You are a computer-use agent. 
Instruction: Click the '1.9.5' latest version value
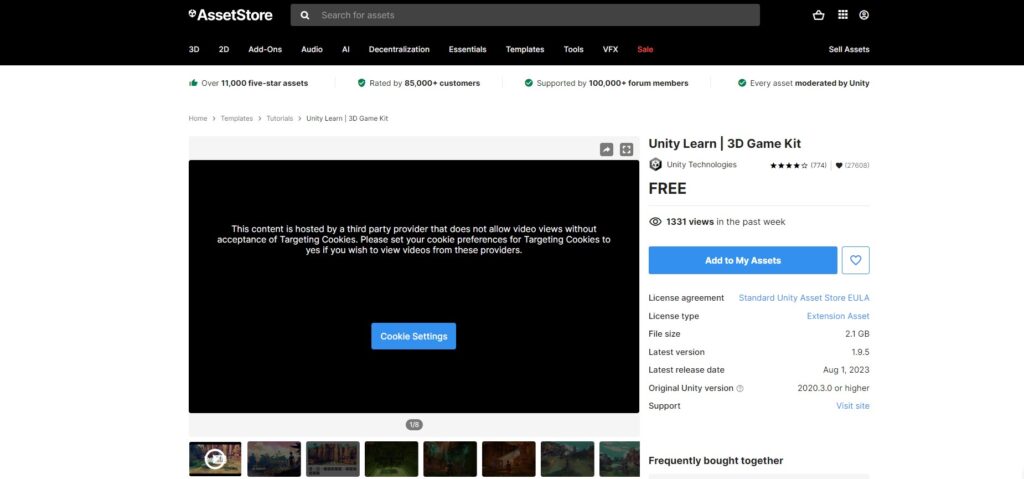(x=860, y=352)
